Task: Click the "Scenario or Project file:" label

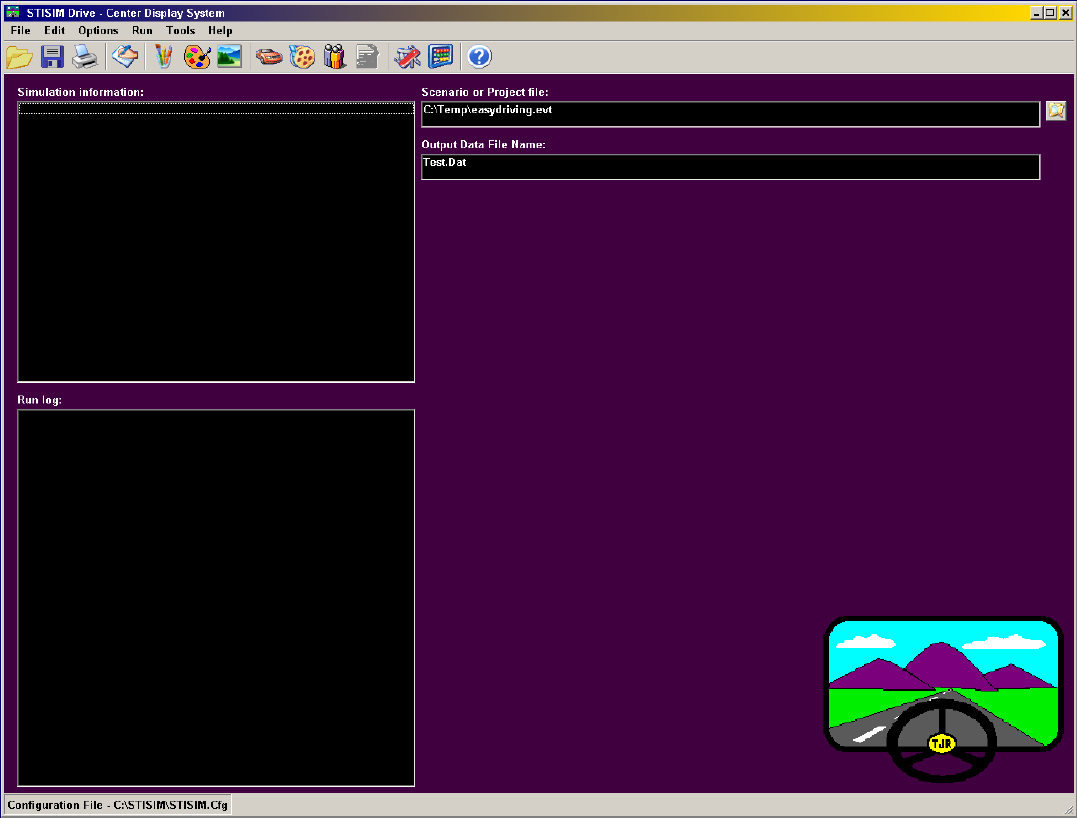Action: [x=485, y=92]
